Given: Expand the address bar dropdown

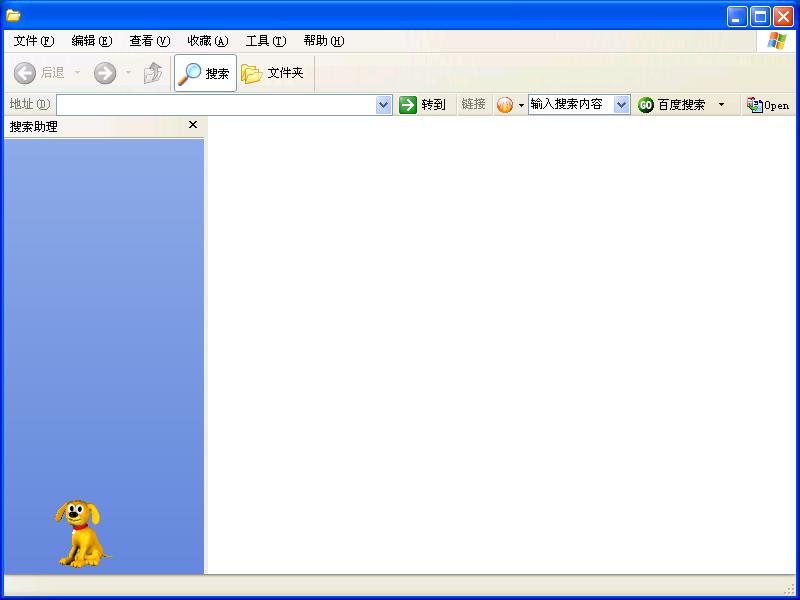Looking at the screenshot, I should [384, 105].
